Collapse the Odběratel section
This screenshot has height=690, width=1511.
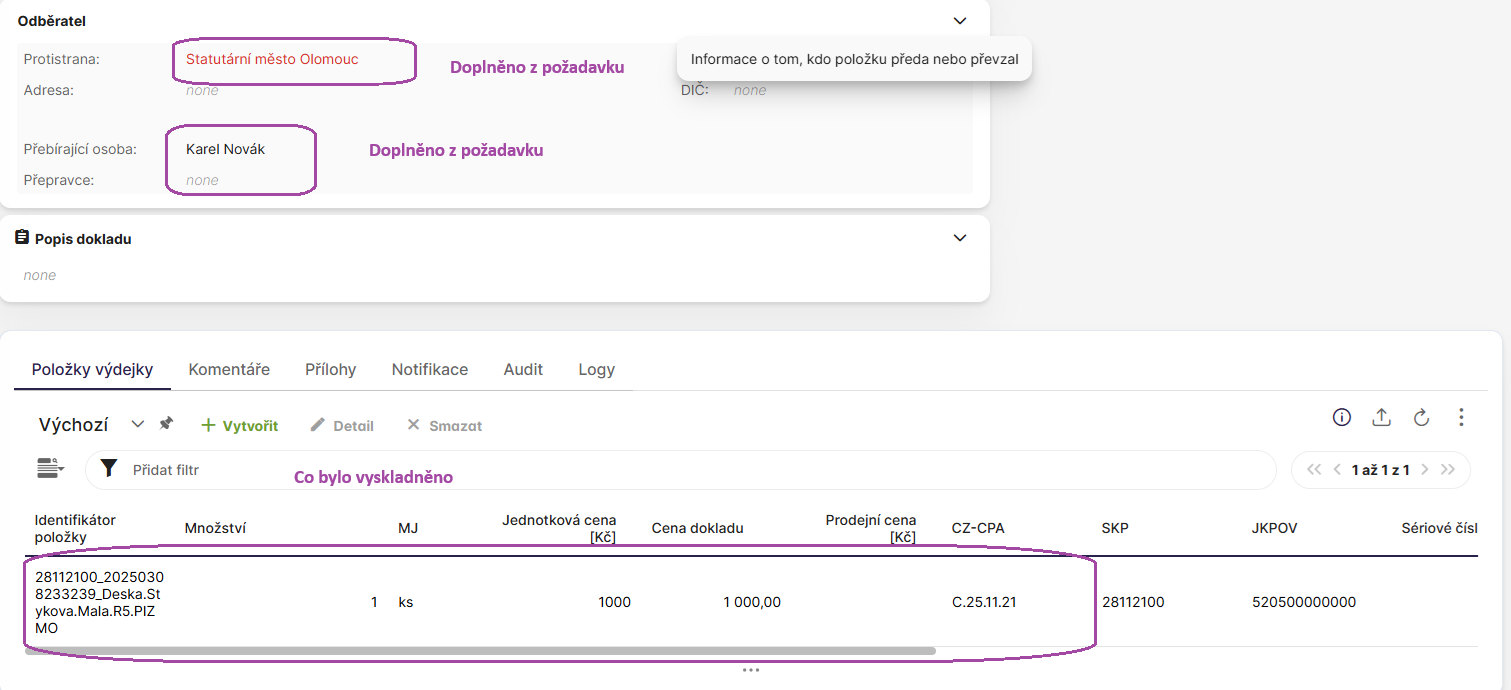[960, 21]
